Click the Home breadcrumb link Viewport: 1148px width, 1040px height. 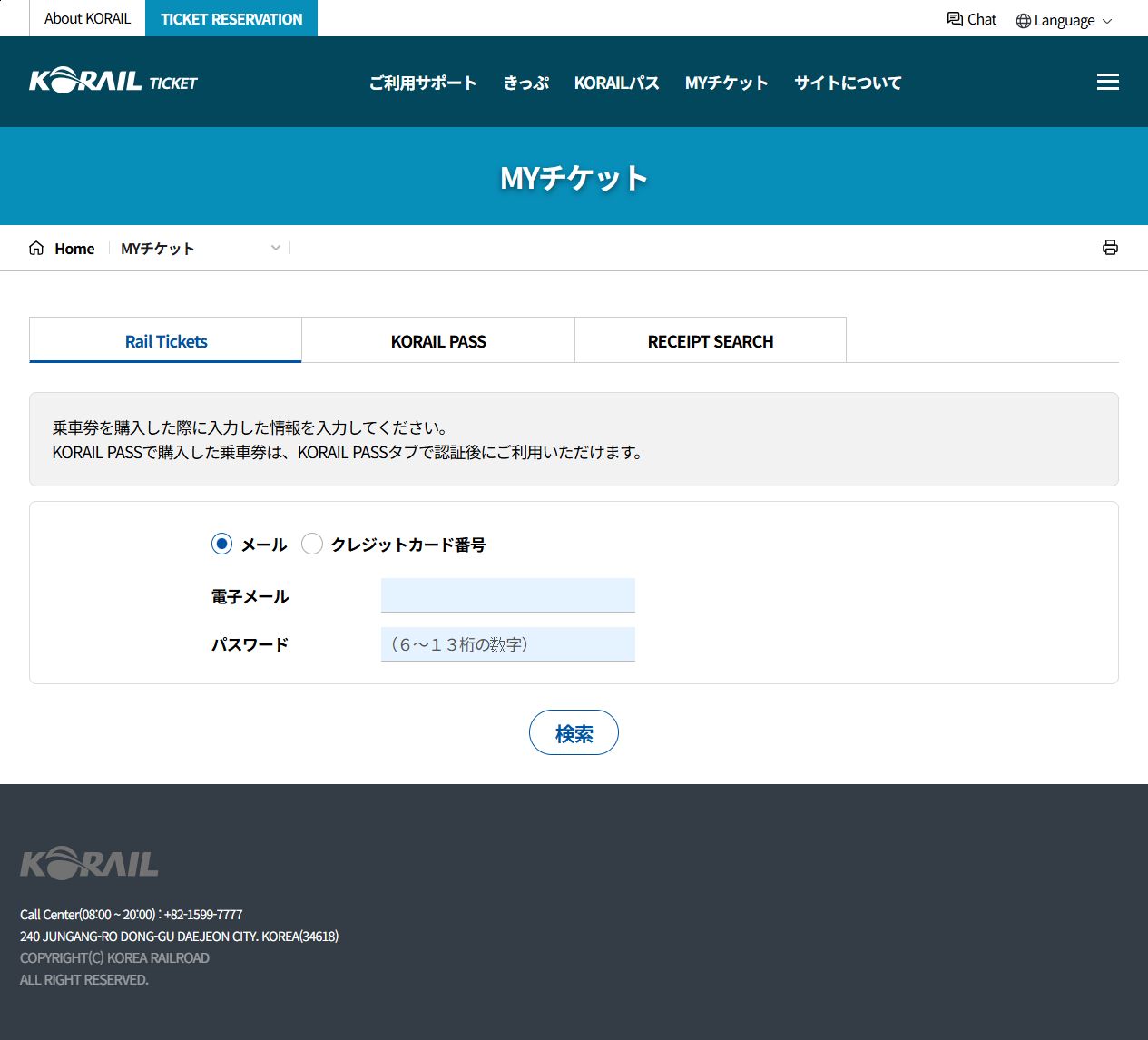(74, 249)
